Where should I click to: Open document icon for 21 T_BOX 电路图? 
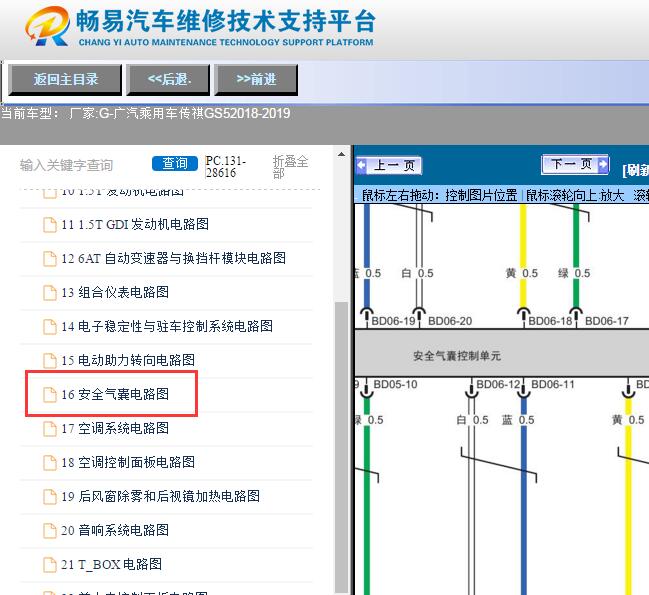(x=50, y=564)
